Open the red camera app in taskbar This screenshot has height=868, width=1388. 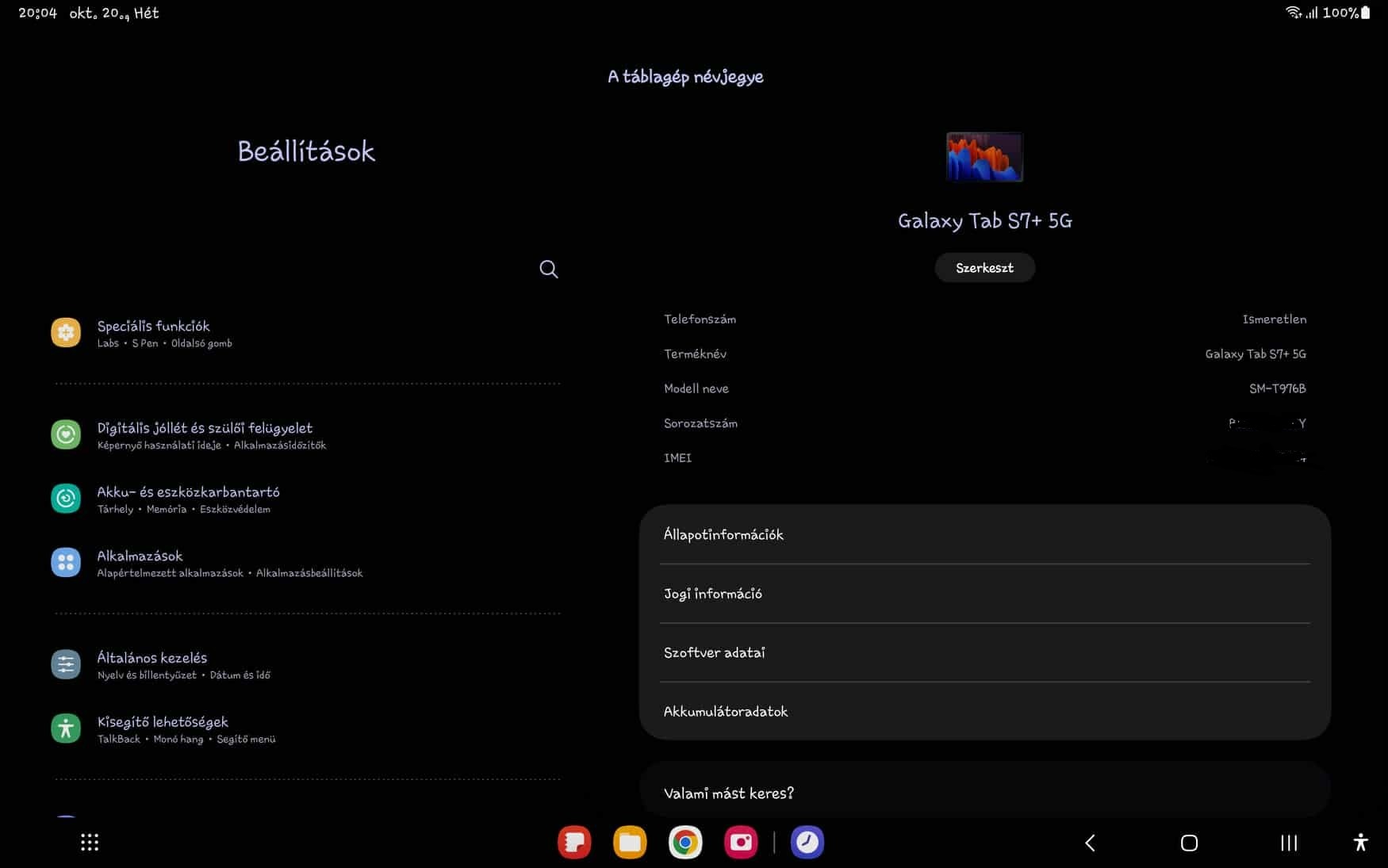coord(741,842)
